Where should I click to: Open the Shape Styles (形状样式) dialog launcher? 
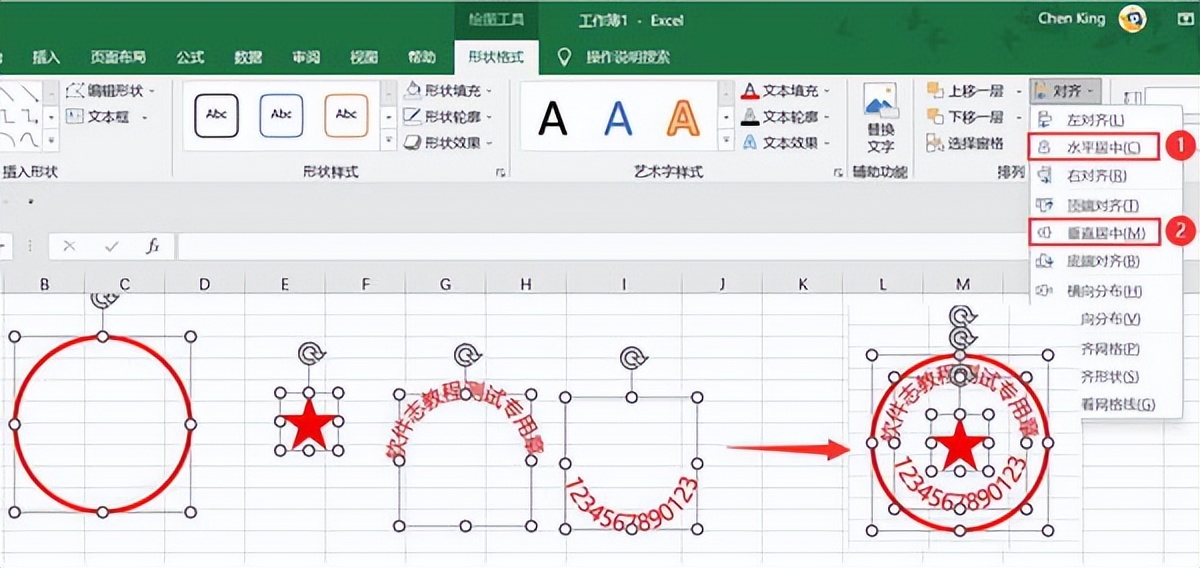tap(499, 173)
